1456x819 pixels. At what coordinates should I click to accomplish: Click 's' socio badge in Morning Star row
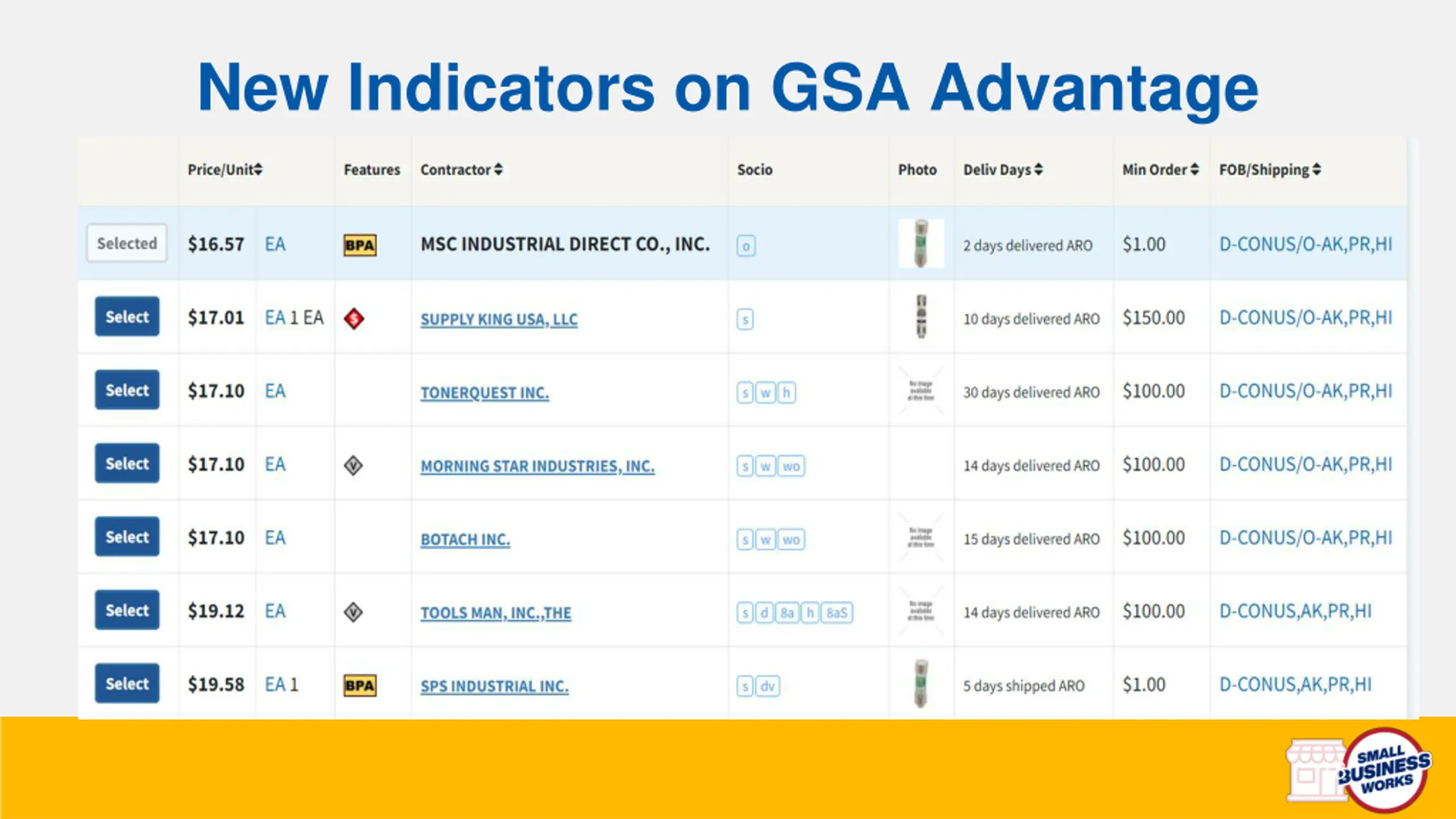tap(745, 466)
